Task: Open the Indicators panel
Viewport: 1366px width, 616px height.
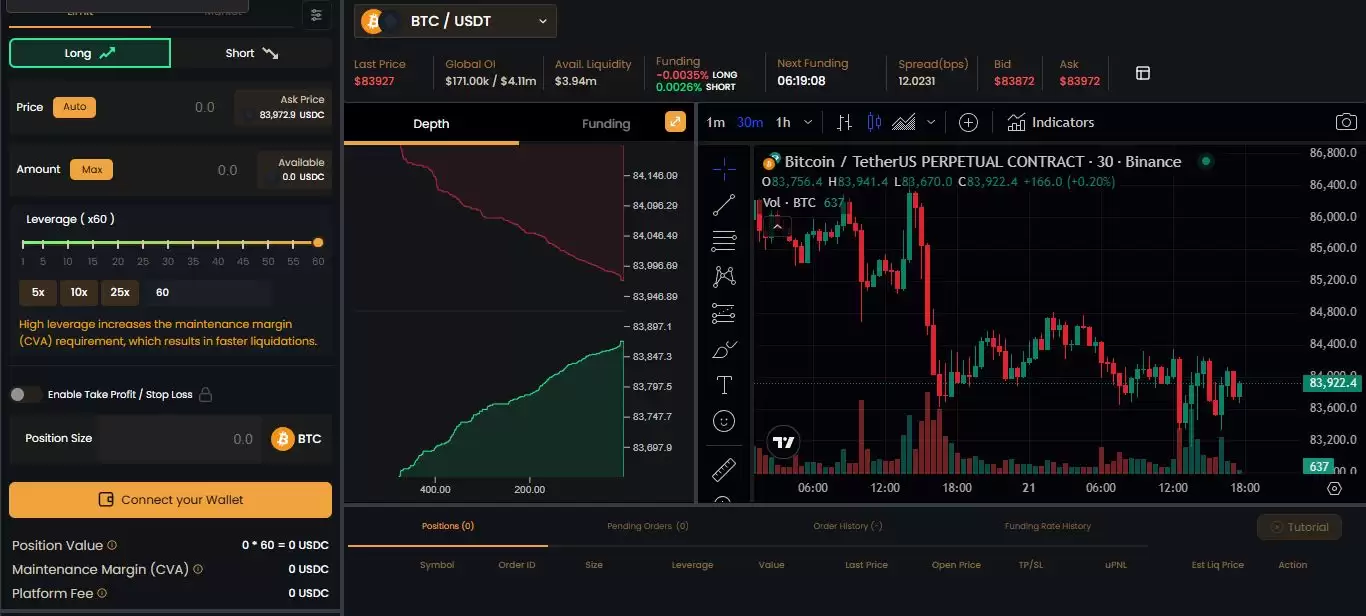Action: [x=1049, y=121]
